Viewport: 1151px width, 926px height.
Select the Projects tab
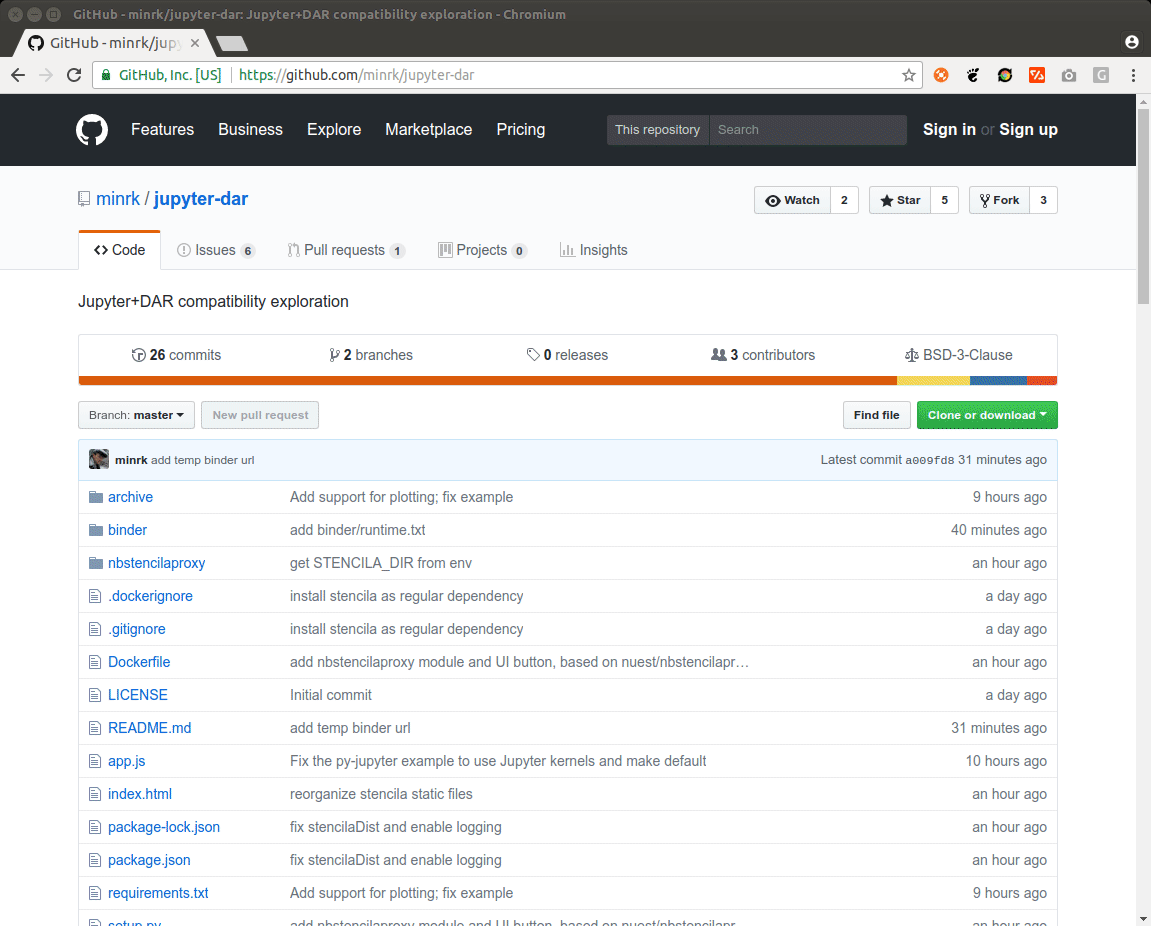[482, 250]
